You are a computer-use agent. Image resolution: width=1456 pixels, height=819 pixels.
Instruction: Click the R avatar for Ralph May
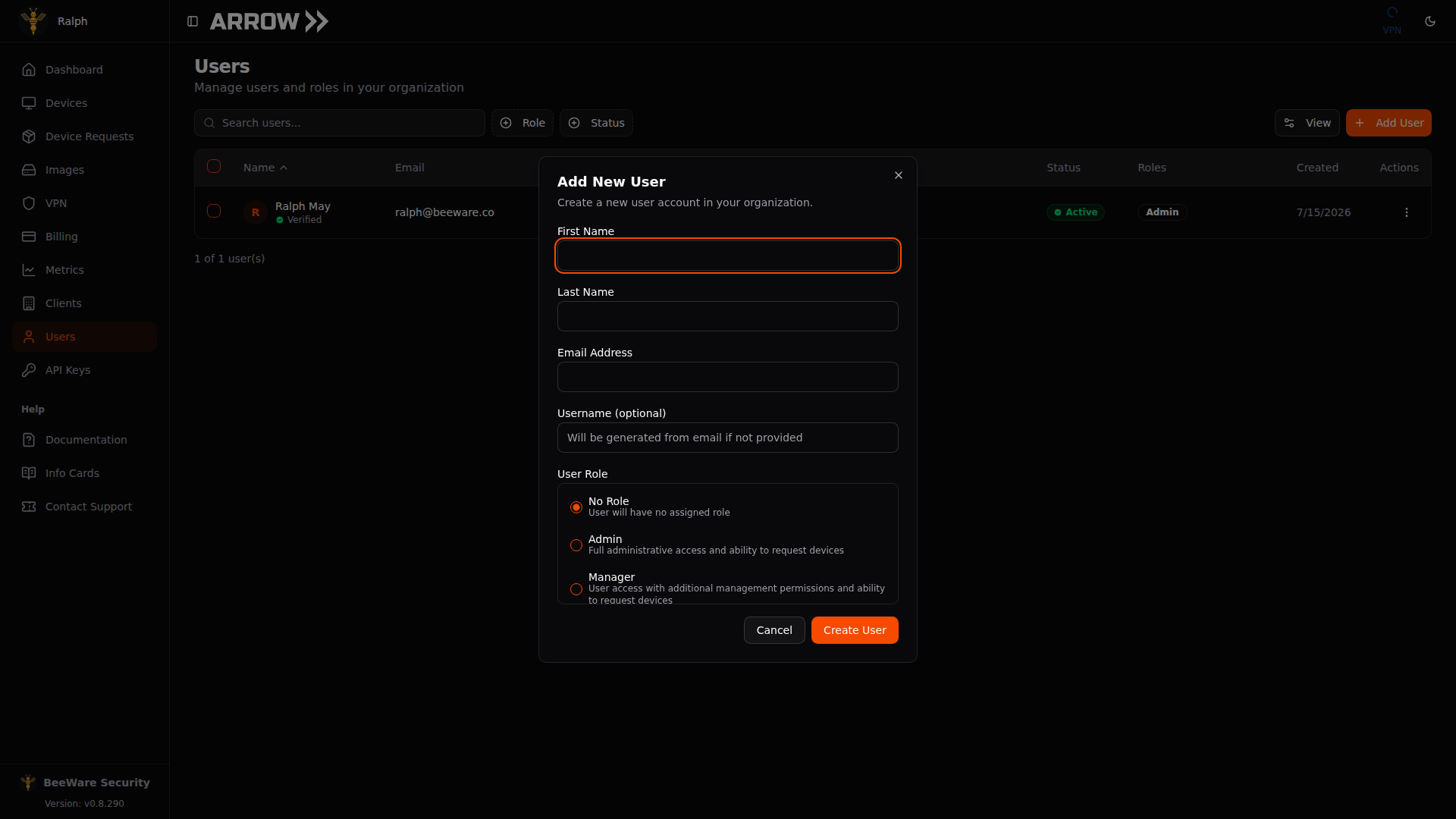(256, 212)
